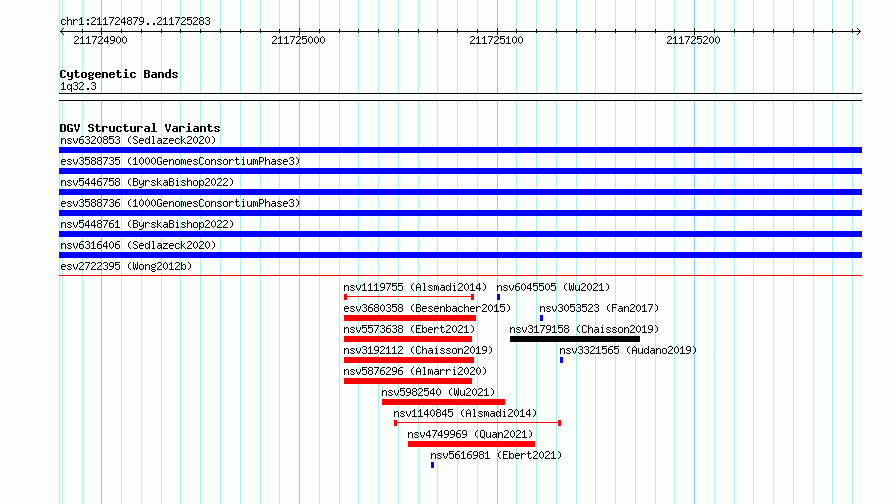Viewport: 890px width, 504px height.
Task: Click the nsv3179158 (Chaisson2019) label
Action: click(x=584, y=329)
